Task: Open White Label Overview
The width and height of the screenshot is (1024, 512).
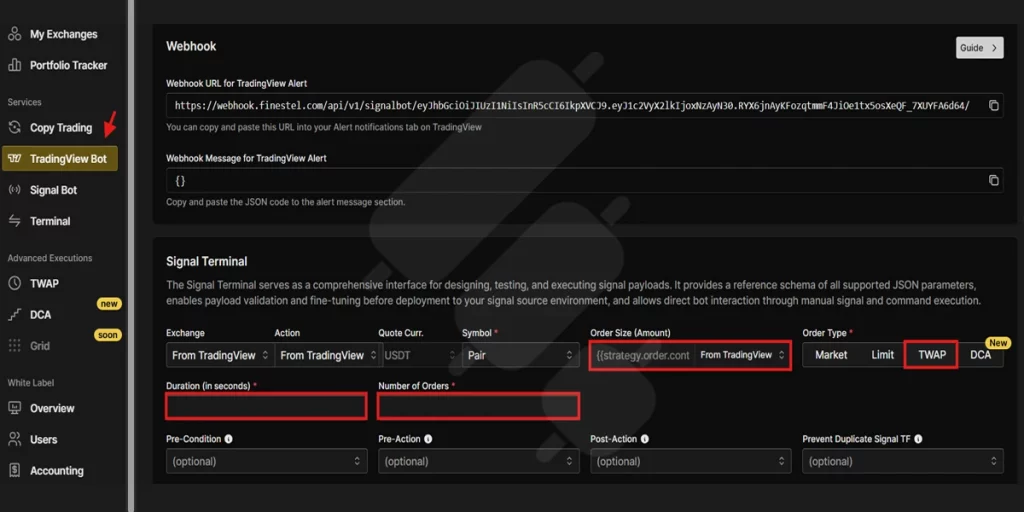Action: [52, 408]
